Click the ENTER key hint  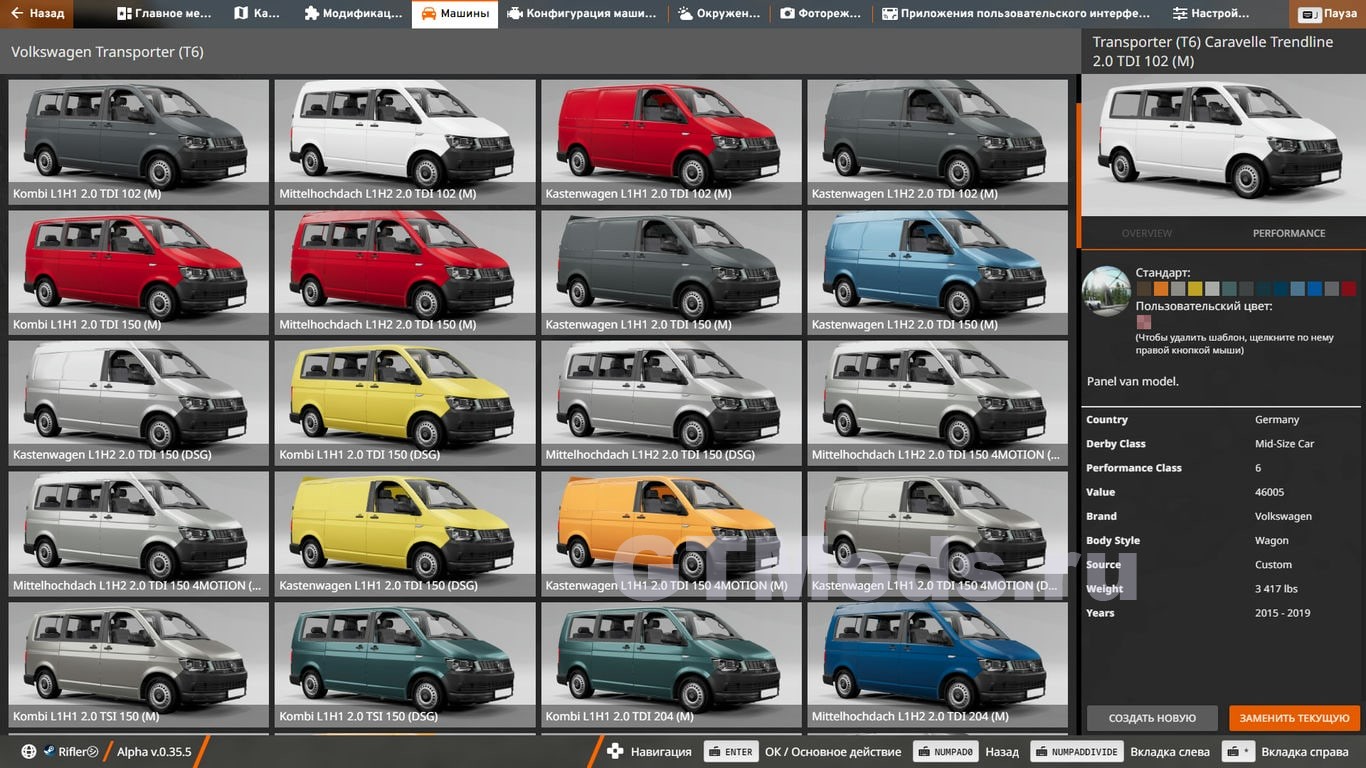click(731, 752)
